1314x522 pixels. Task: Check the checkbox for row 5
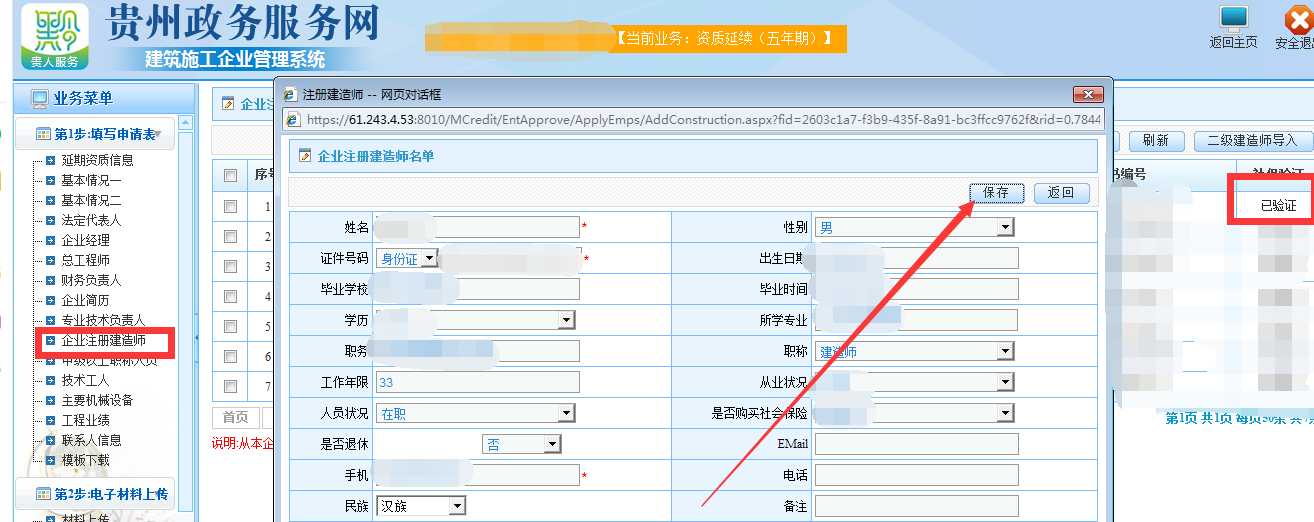(x=231, y=327)
